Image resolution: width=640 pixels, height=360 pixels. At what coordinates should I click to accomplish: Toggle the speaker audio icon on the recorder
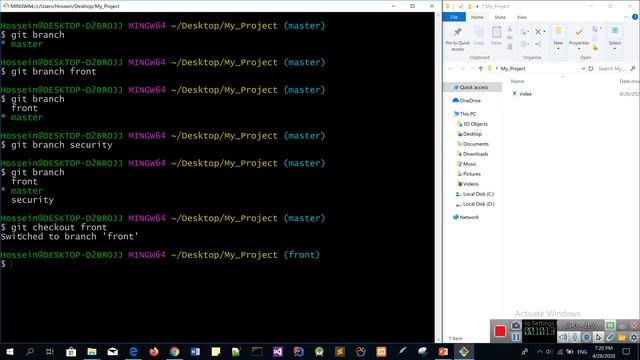[x=563, y=337]
